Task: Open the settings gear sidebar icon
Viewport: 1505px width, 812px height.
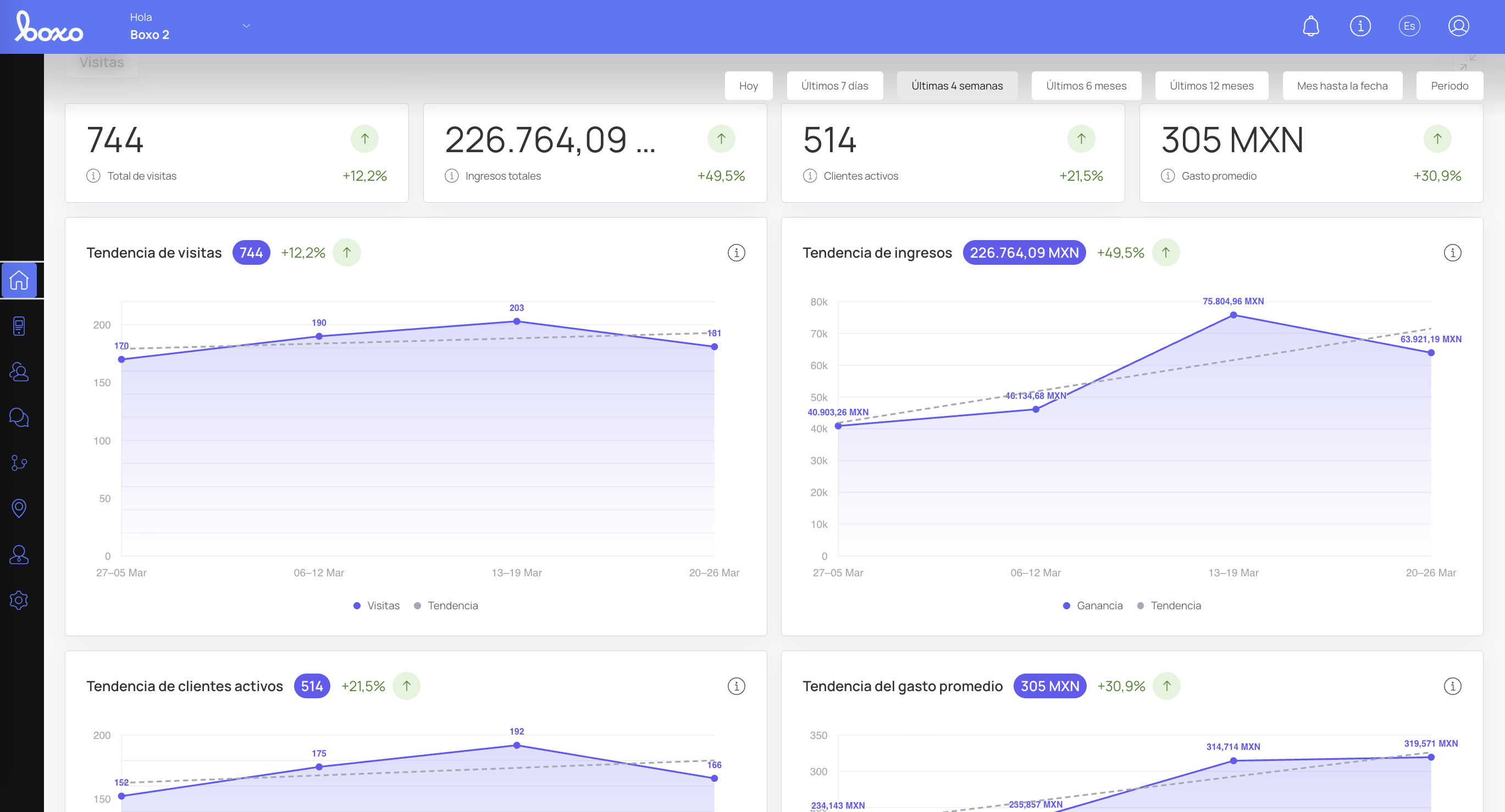Action: [x=19, y=599]
